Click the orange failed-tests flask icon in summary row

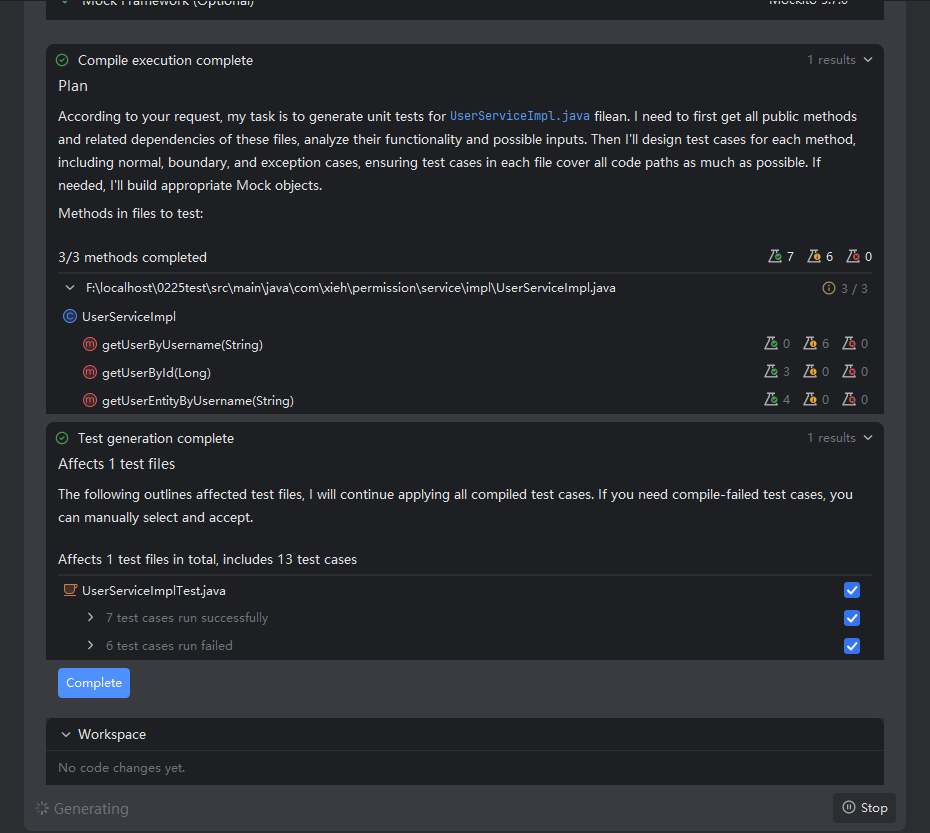(813, 257)
